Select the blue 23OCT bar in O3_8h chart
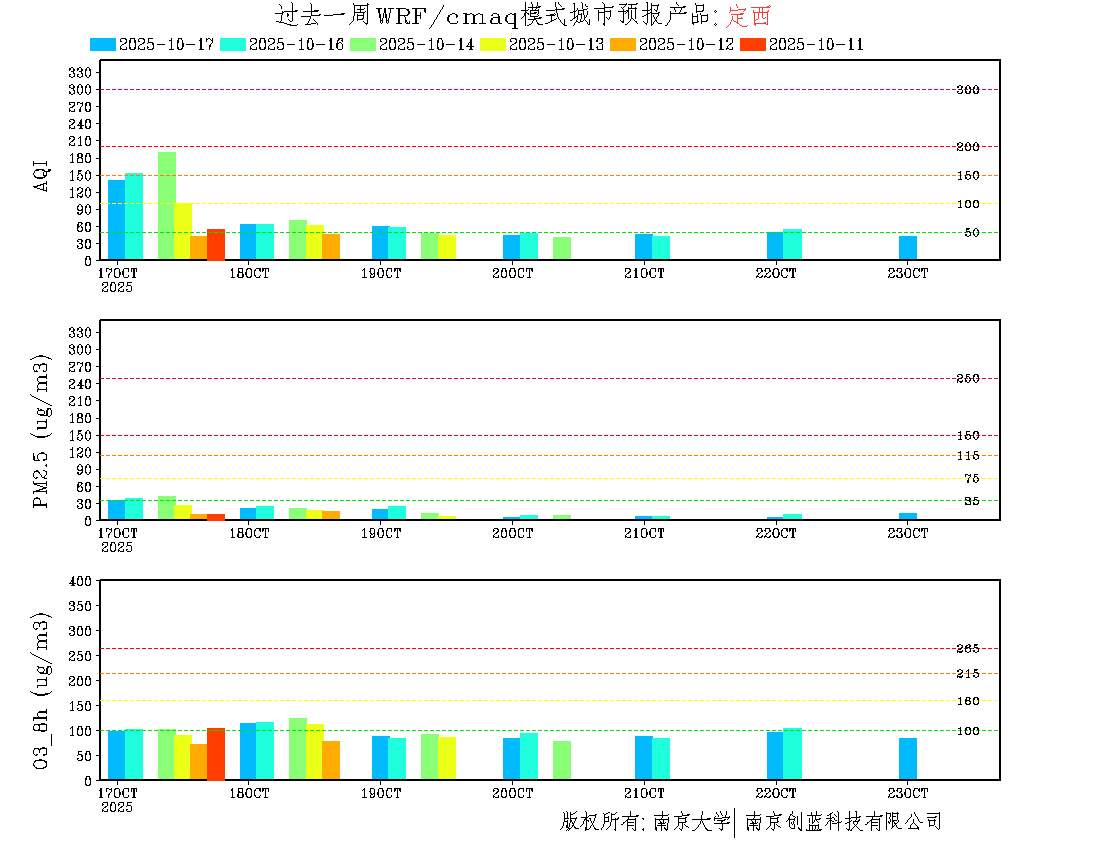Screen dimensions: 1100x850 click(x=907, y=759)
